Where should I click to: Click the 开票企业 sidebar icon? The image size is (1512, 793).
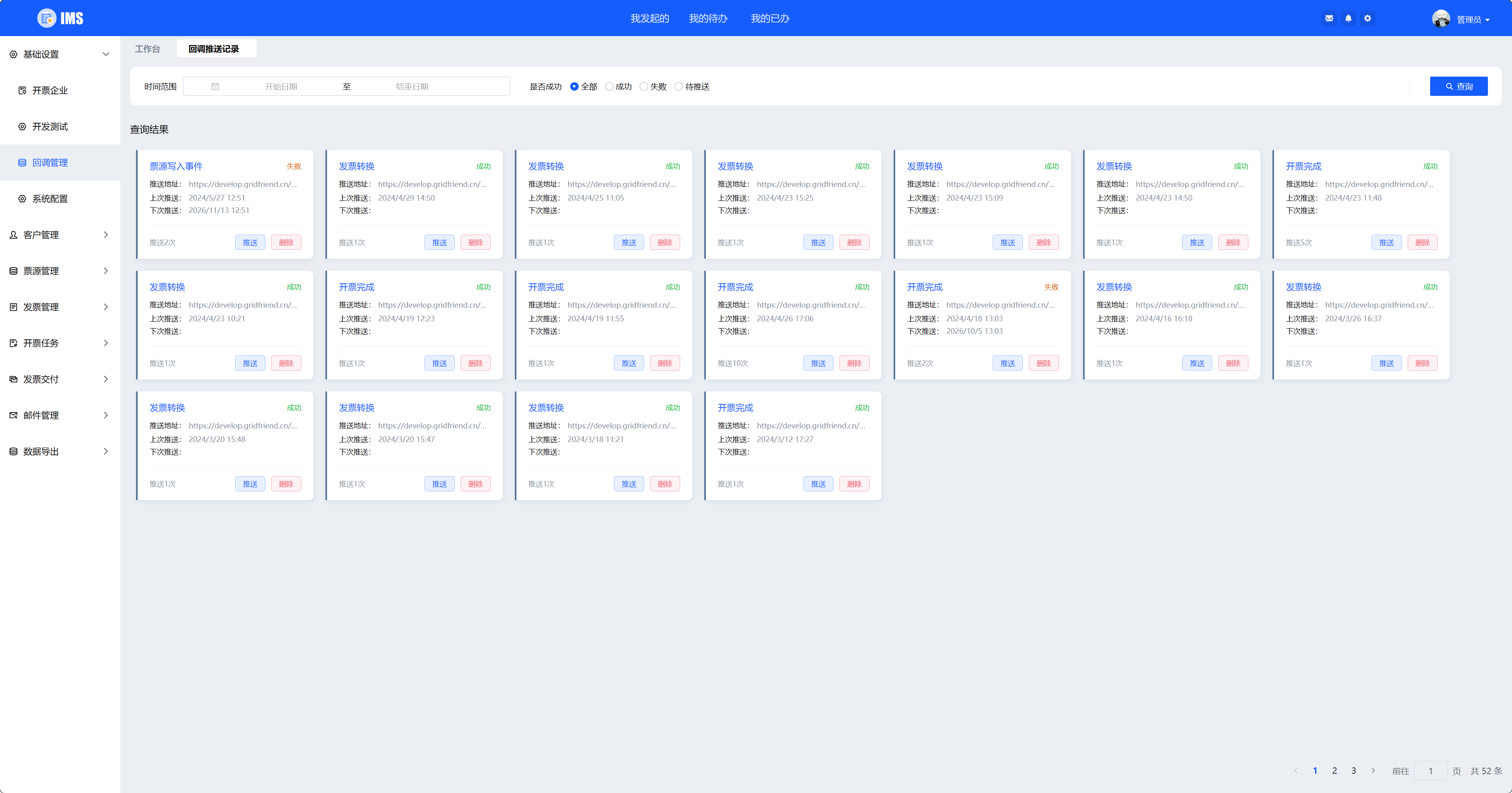pos(22,90)
